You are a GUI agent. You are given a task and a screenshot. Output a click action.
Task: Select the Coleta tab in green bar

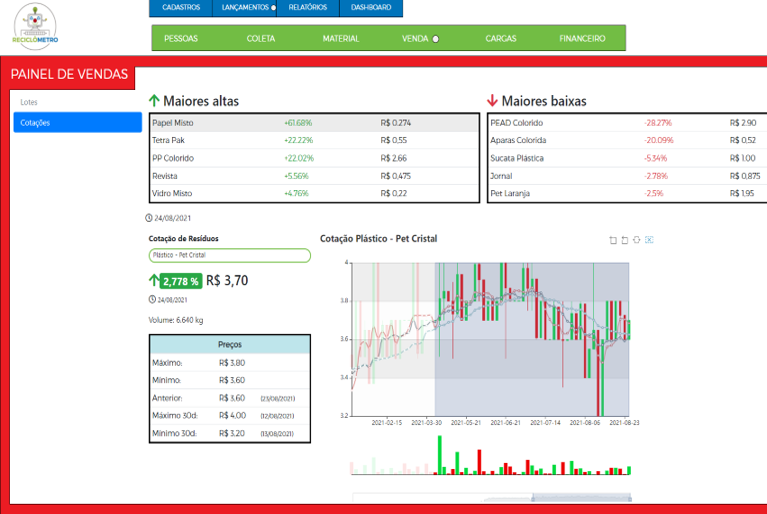click(x=261, y=38)
